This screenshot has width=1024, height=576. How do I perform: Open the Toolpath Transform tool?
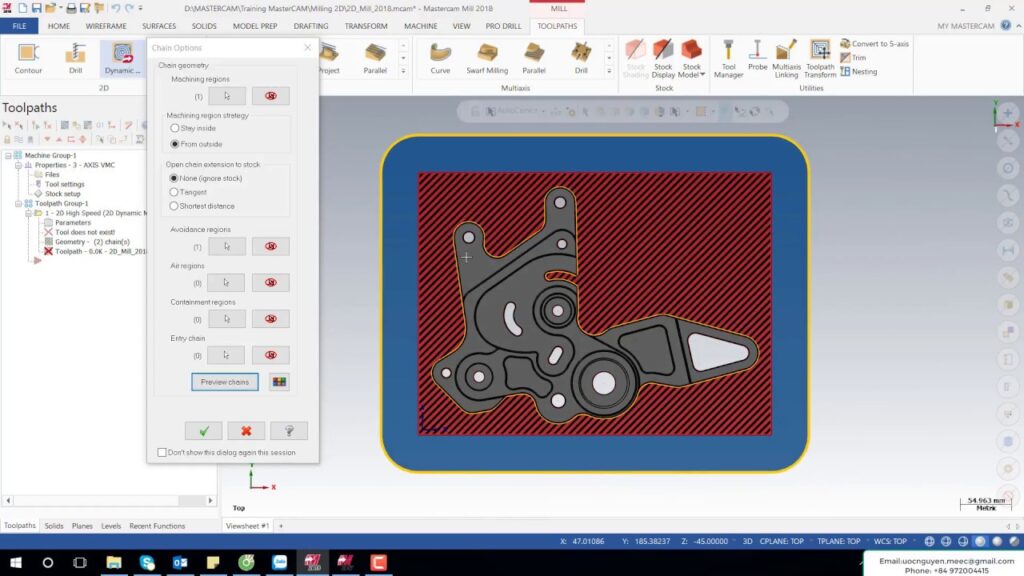[x=820, y=57]
